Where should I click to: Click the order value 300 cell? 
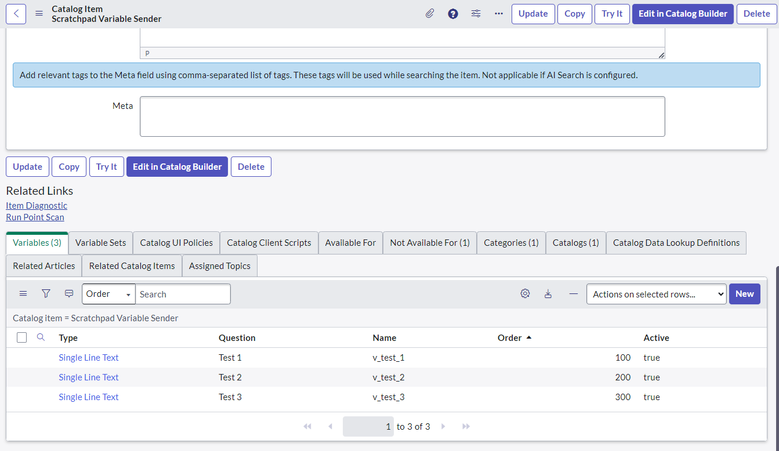pos(623,397)
